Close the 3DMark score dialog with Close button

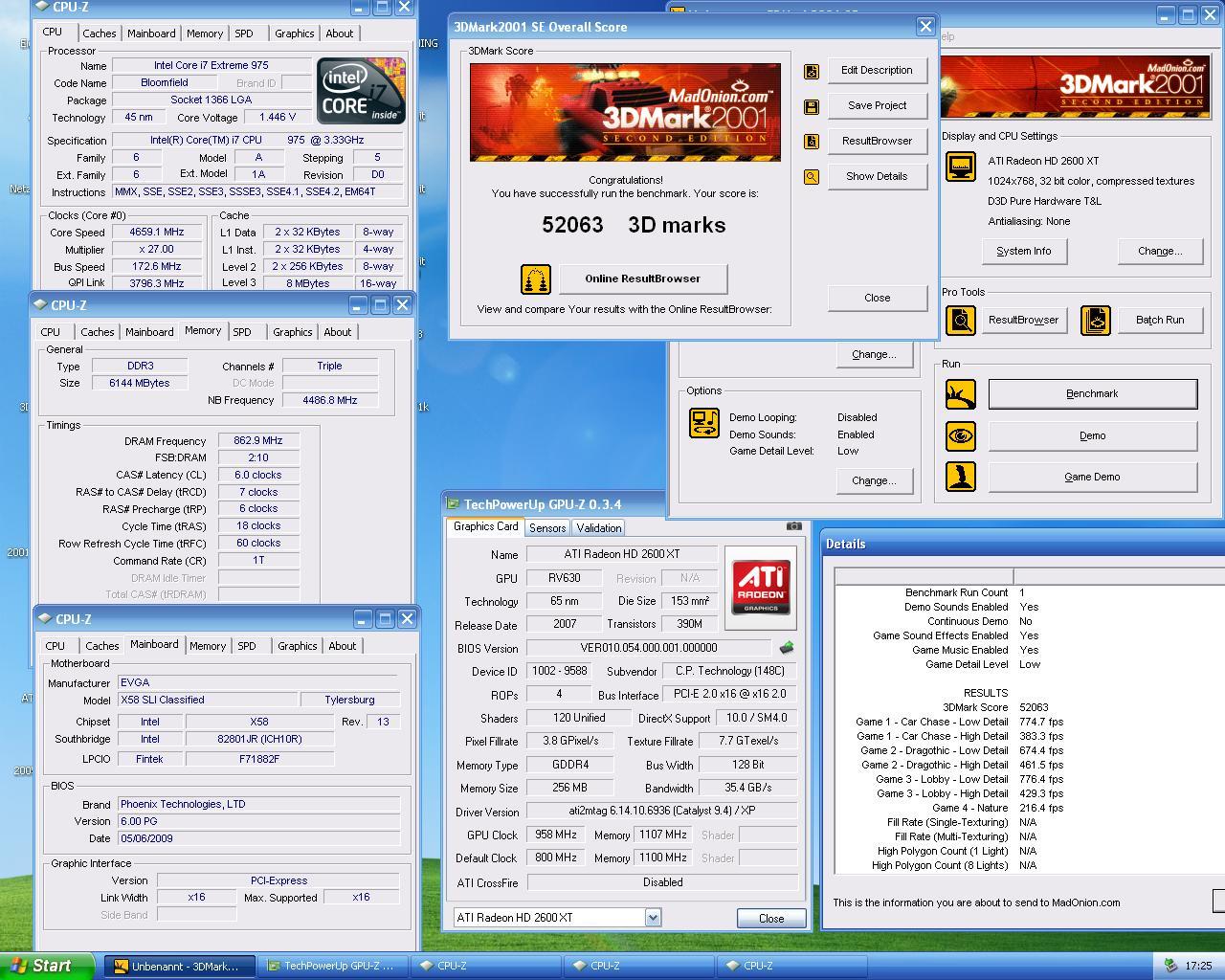click(877, 299)
